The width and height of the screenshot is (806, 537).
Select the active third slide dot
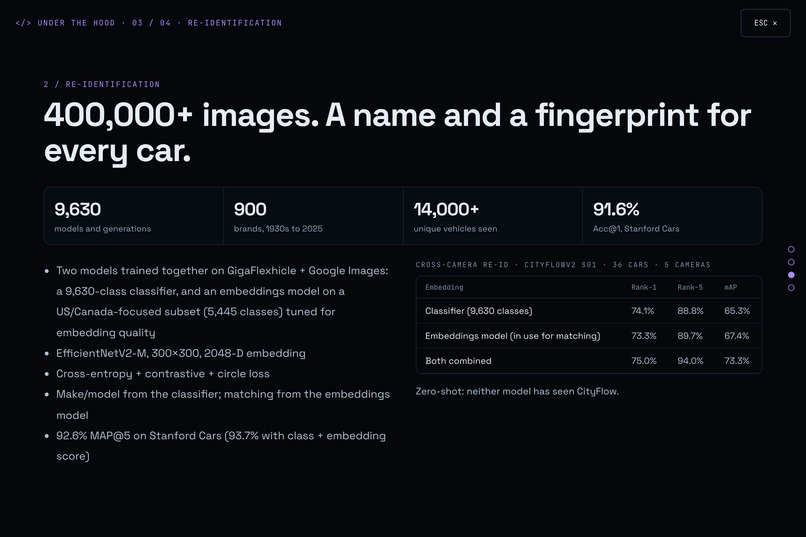click(x=791, y=275)
